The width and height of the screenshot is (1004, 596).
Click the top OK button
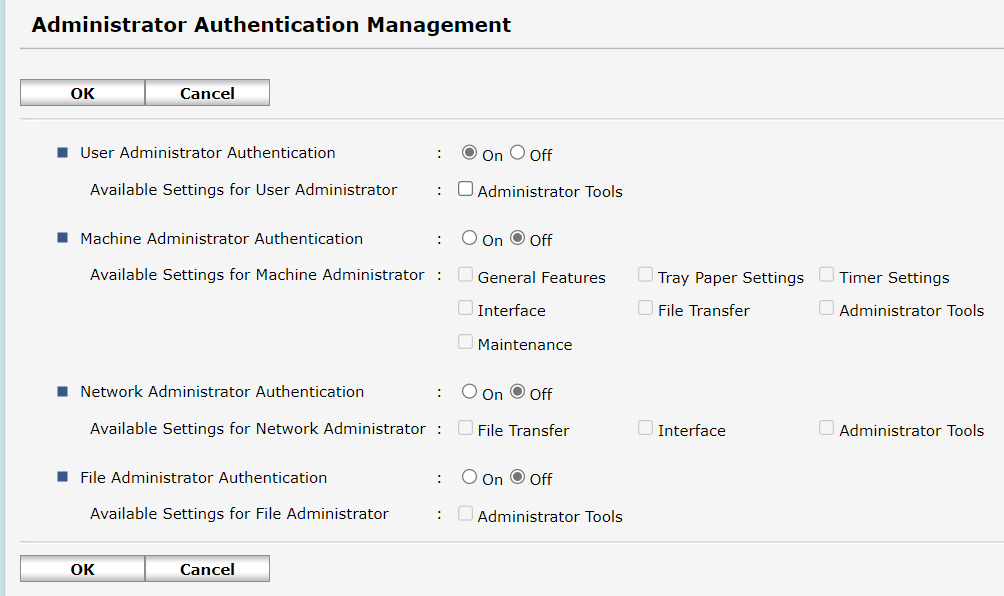(x=82, y=93)
